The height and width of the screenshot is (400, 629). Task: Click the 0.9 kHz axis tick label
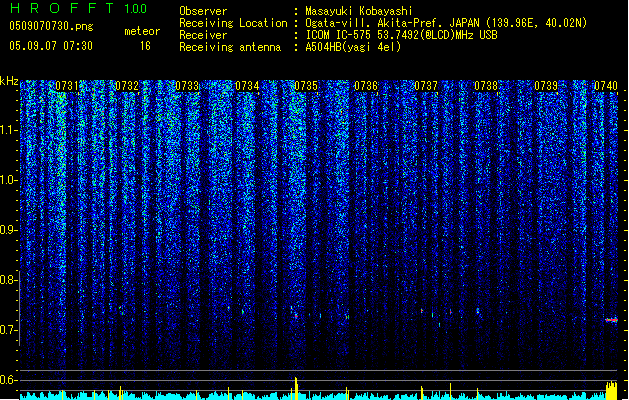click(8, 230)
